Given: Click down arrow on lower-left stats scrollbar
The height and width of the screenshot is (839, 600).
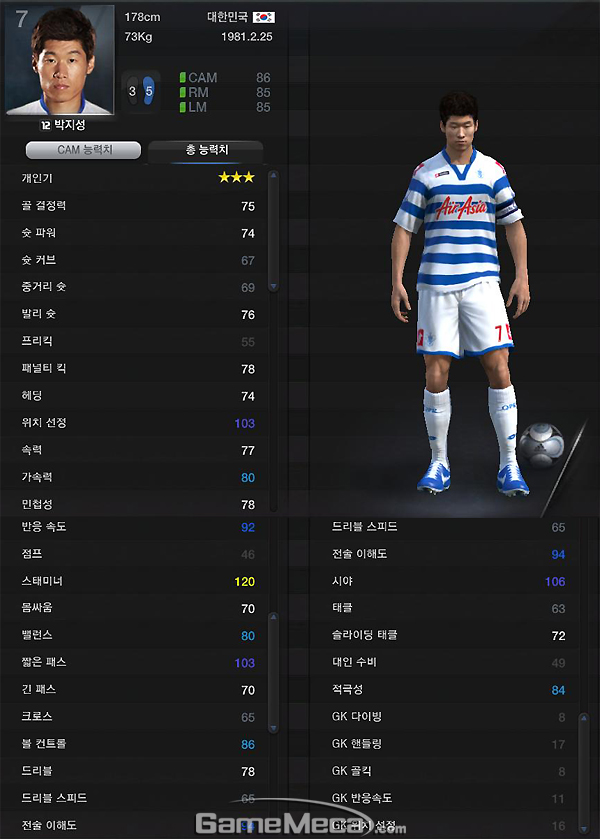Looking at the screenshot, I should pos(273,728).
